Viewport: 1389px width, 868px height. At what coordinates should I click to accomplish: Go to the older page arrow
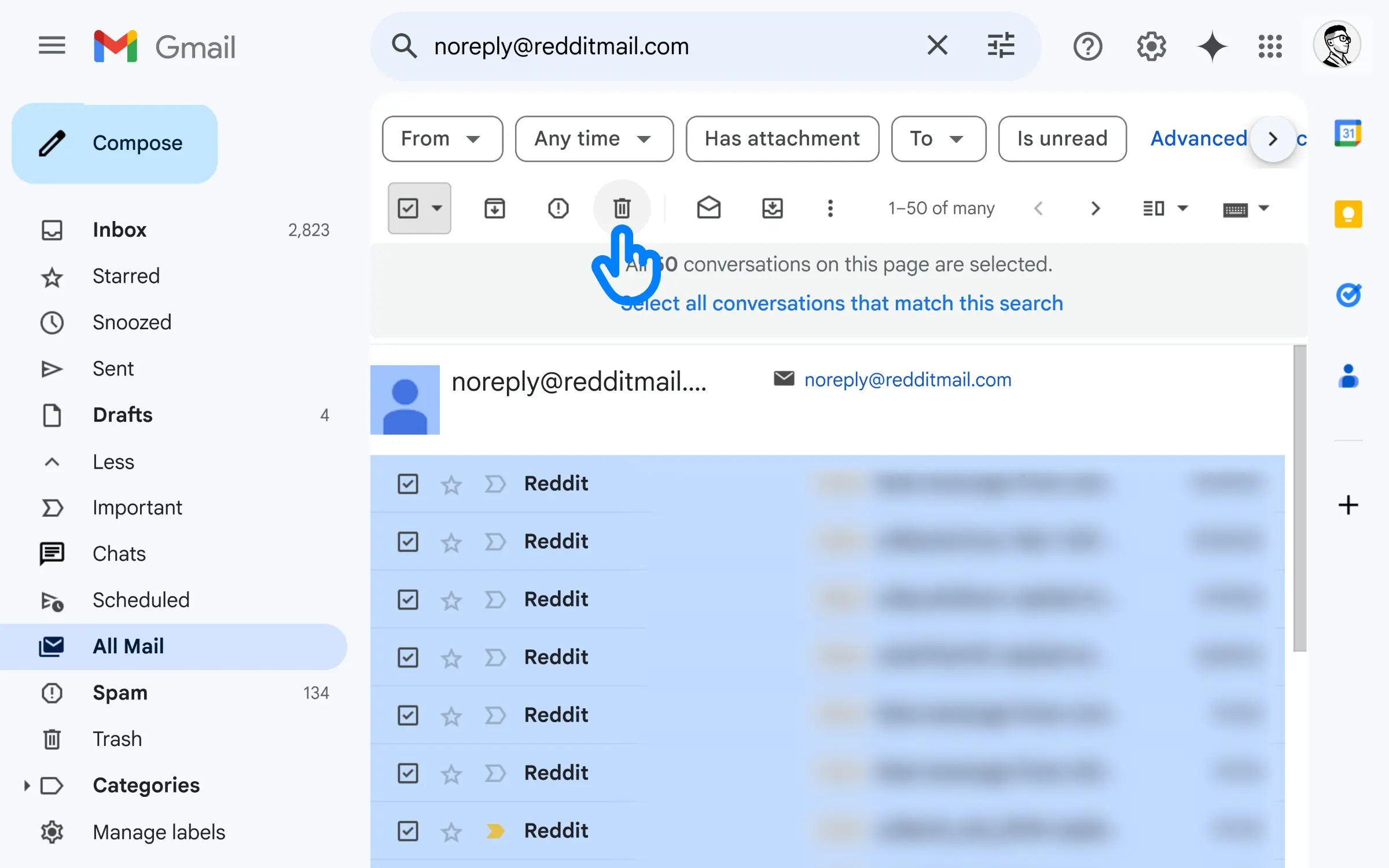[1095, 208]
